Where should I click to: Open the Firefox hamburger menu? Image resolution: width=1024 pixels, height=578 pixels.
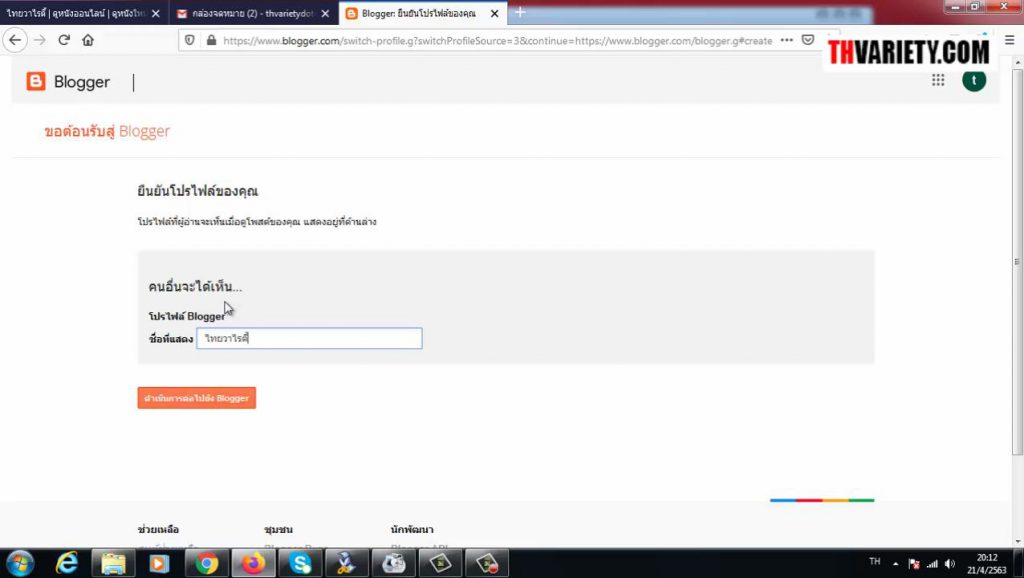coord(1010,40)
